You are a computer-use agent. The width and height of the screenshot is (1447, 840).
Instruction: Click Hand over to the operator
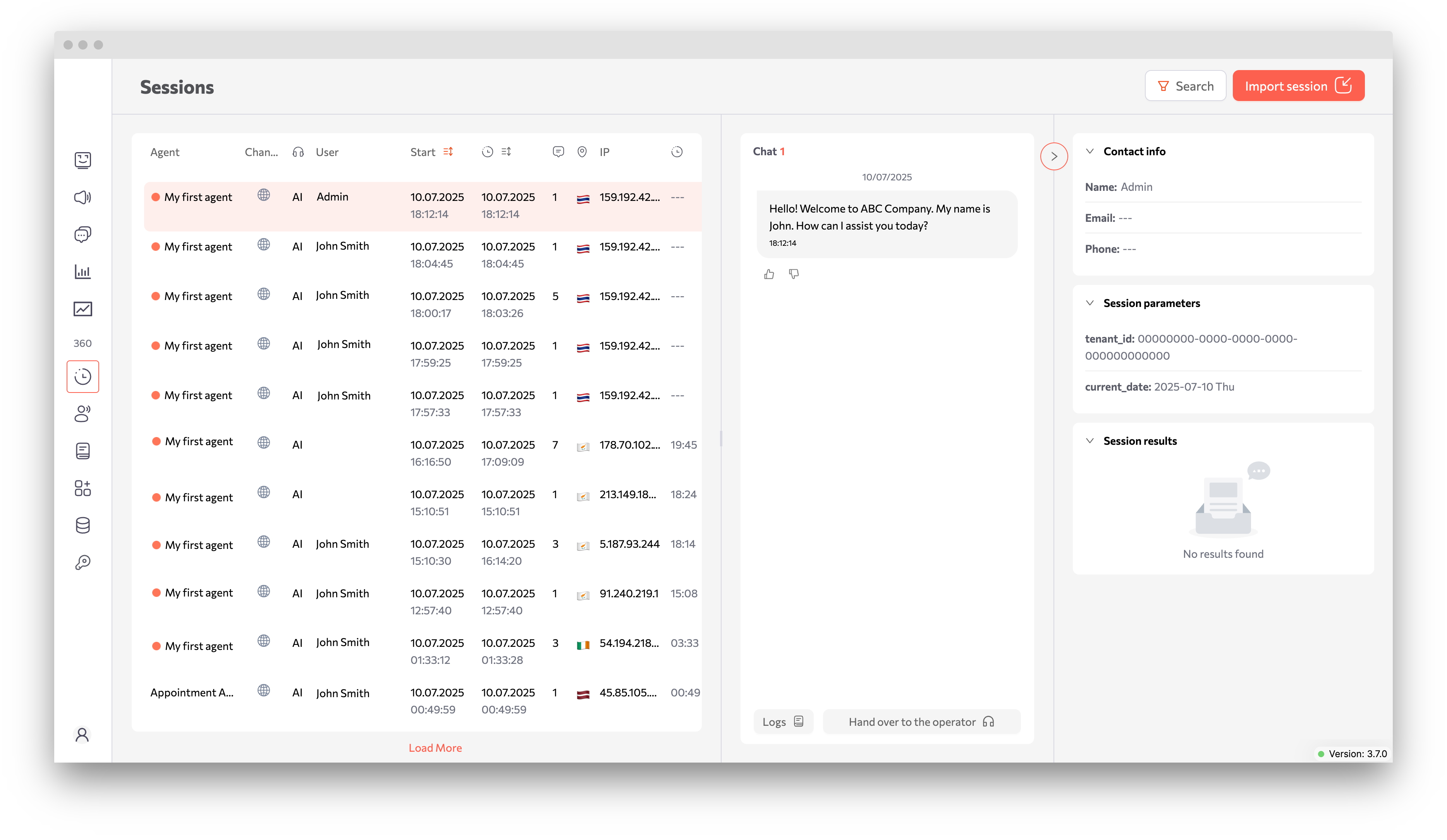click(x=921, y=722)
